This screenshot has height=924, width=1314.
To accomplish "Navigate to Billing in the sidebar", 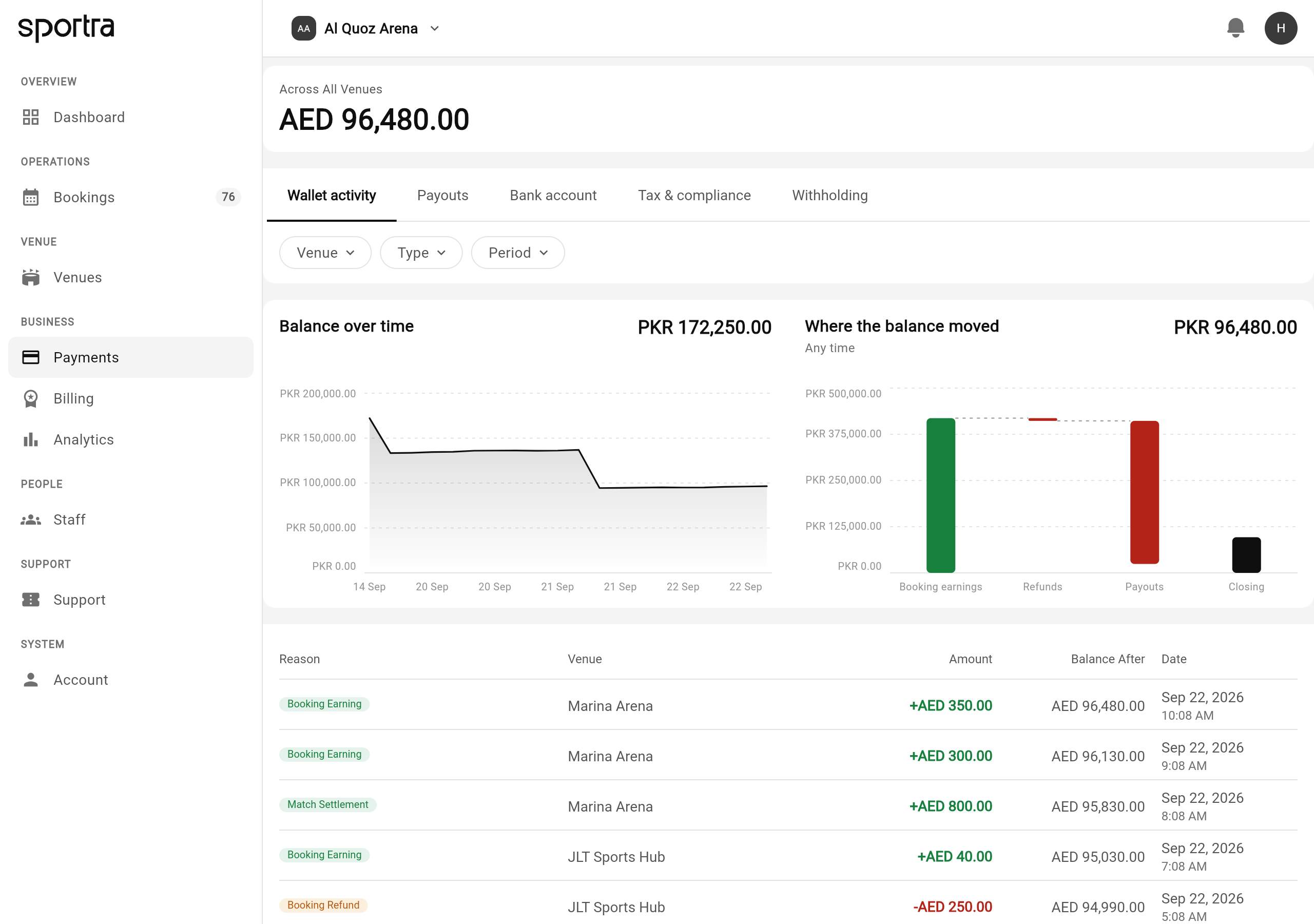I will 131,399.
